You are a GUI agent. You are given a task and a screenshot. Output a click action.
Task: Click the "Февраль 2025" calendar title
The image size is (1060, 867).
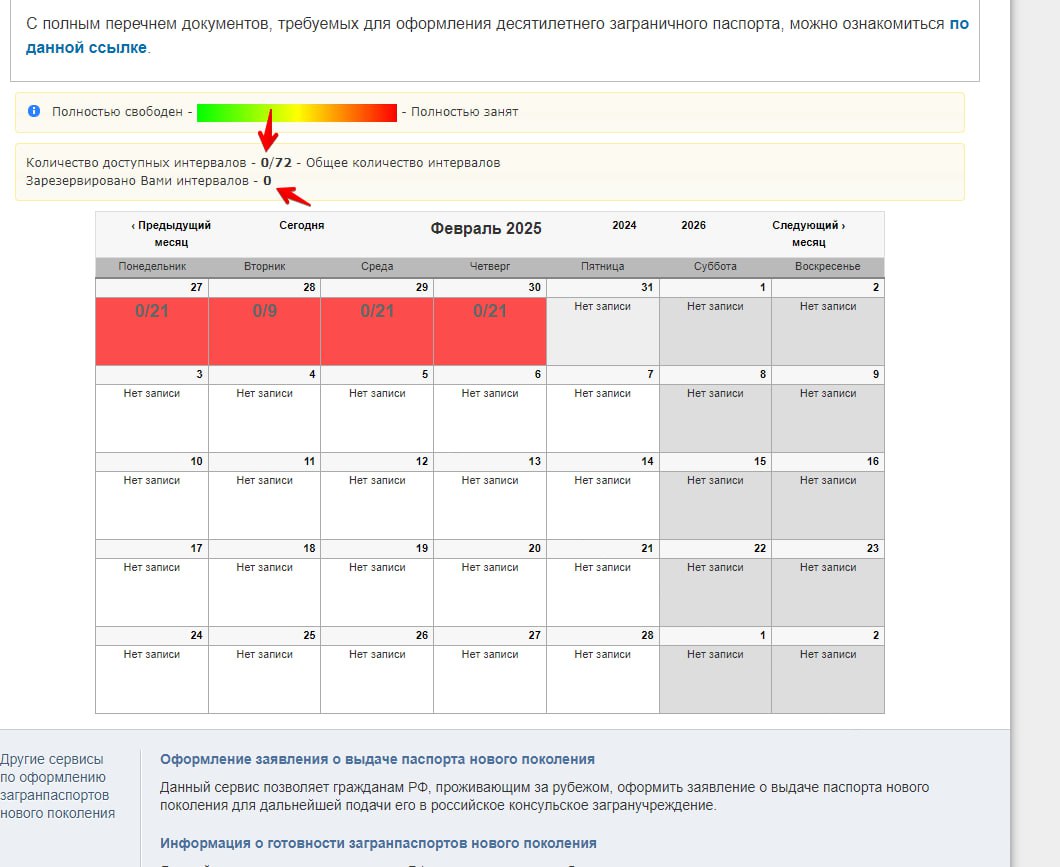[486, 228]
